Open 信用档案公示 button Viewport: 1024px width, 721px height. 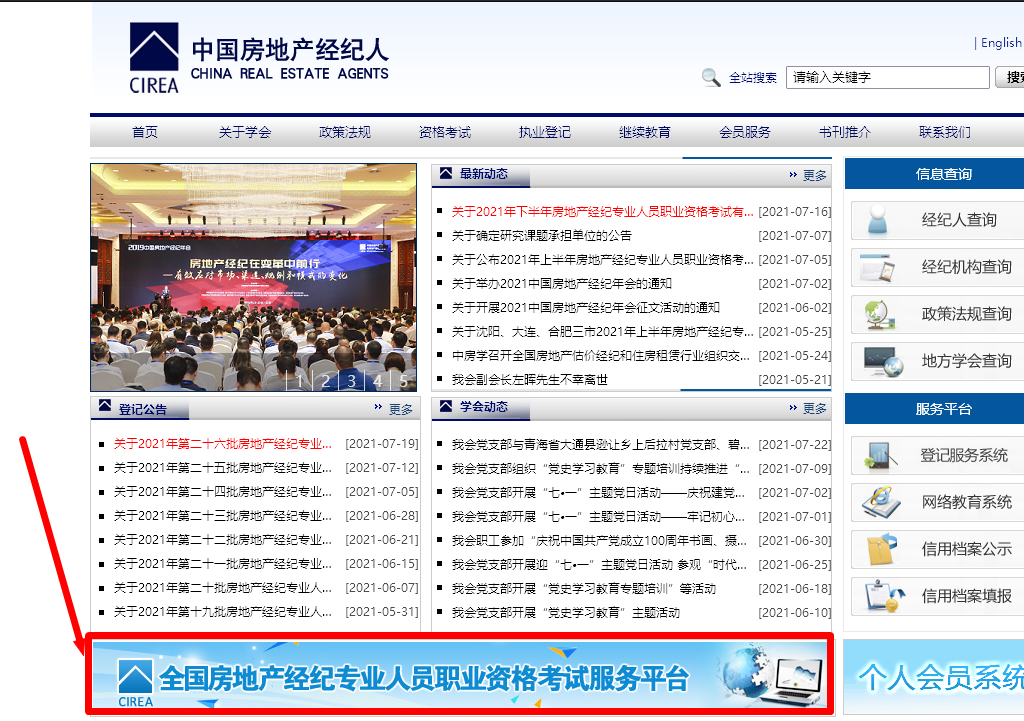coord(938,549)
